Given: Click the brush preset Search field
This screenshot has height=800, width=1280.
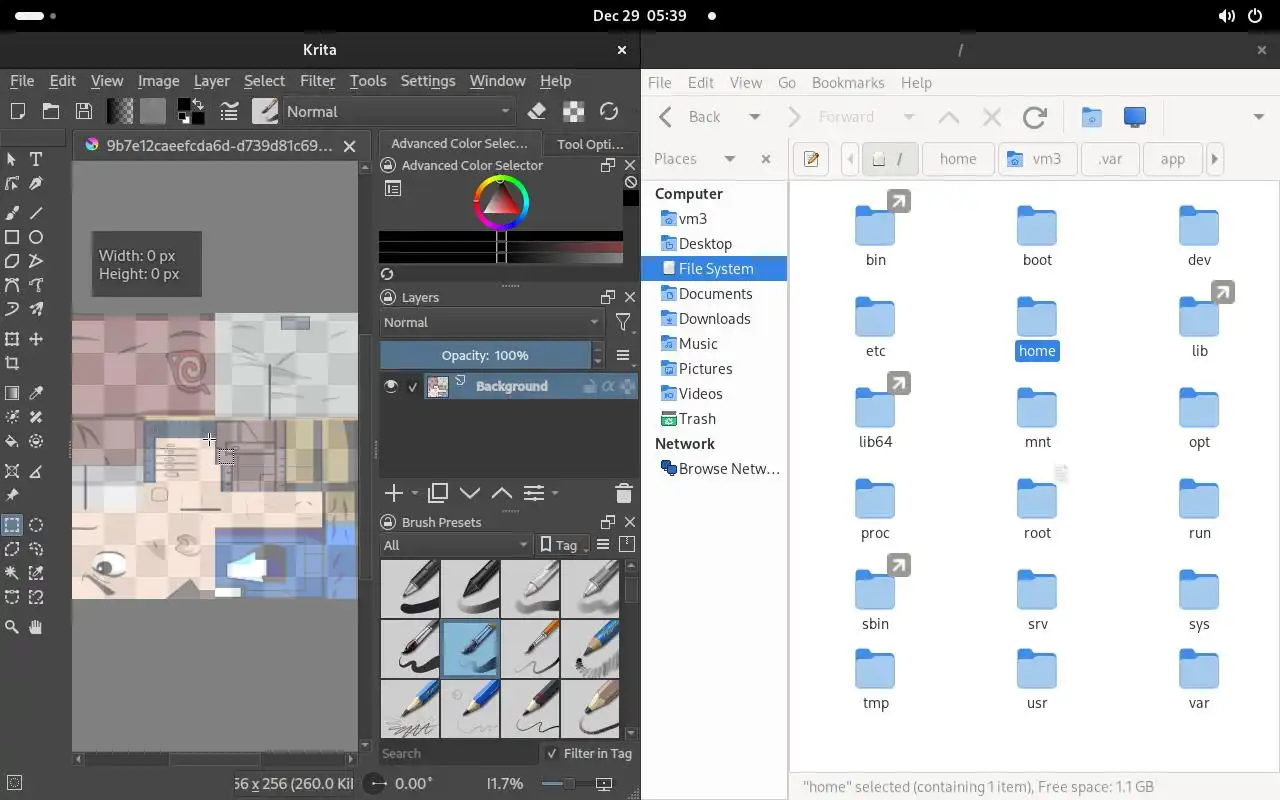Looking at the screenshot, I should [x=458, y=753].
